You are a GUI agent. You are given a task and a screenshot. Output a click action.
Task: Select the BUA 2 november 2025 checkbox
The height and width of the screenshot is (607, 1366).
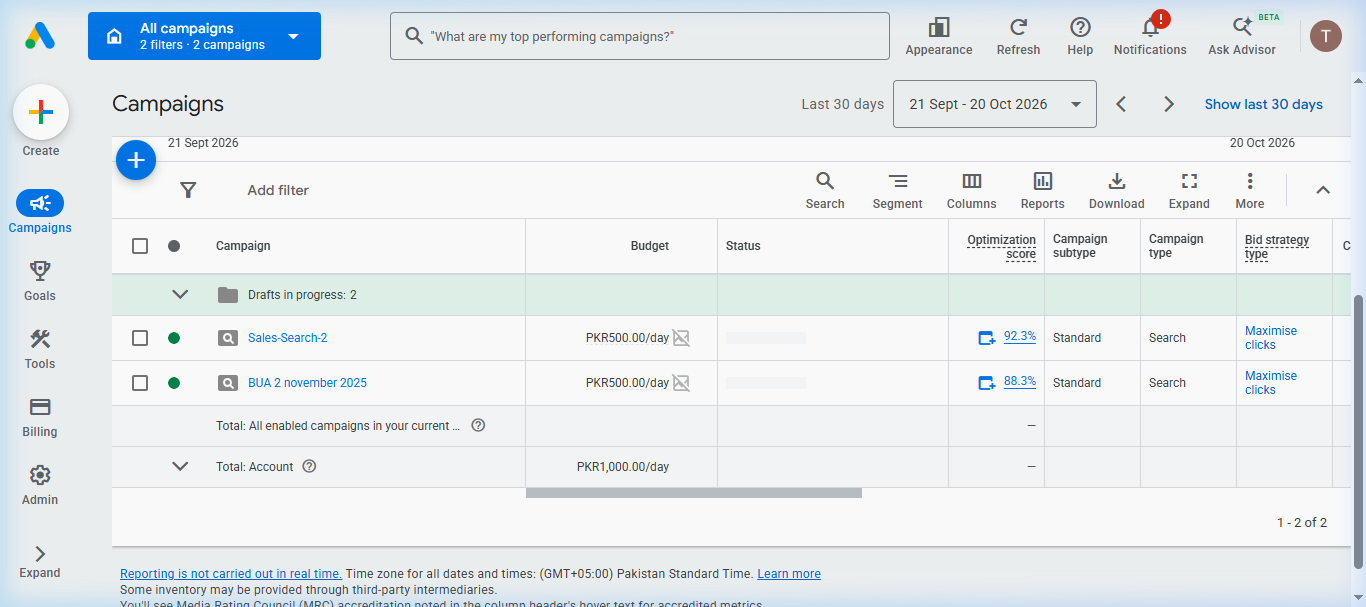140,383
